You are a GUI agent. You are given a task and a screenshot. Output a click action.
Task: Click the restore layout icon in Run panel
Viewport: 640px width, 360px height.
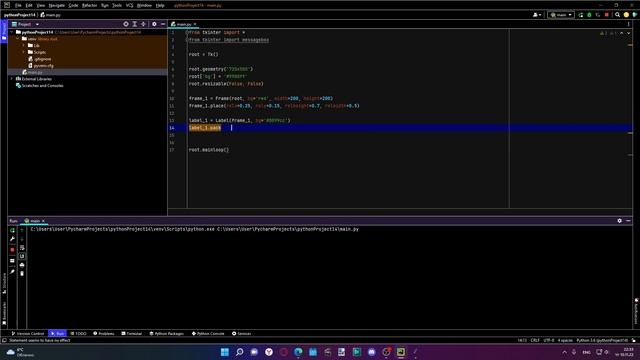(12, 261)
